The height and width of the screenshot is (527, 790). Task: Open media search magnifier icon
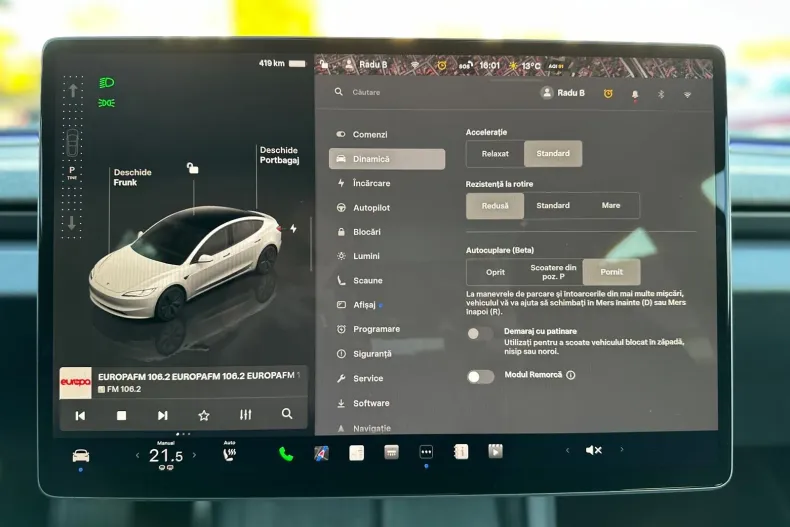287,414
